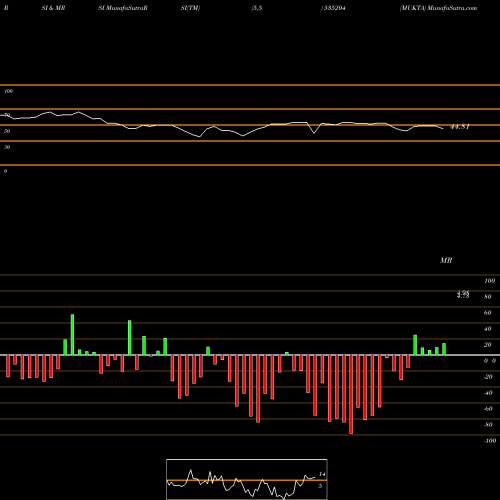The image size is (500, 500).
Task: Select the -100 label on the MR axis
Action: coord(490,441)
